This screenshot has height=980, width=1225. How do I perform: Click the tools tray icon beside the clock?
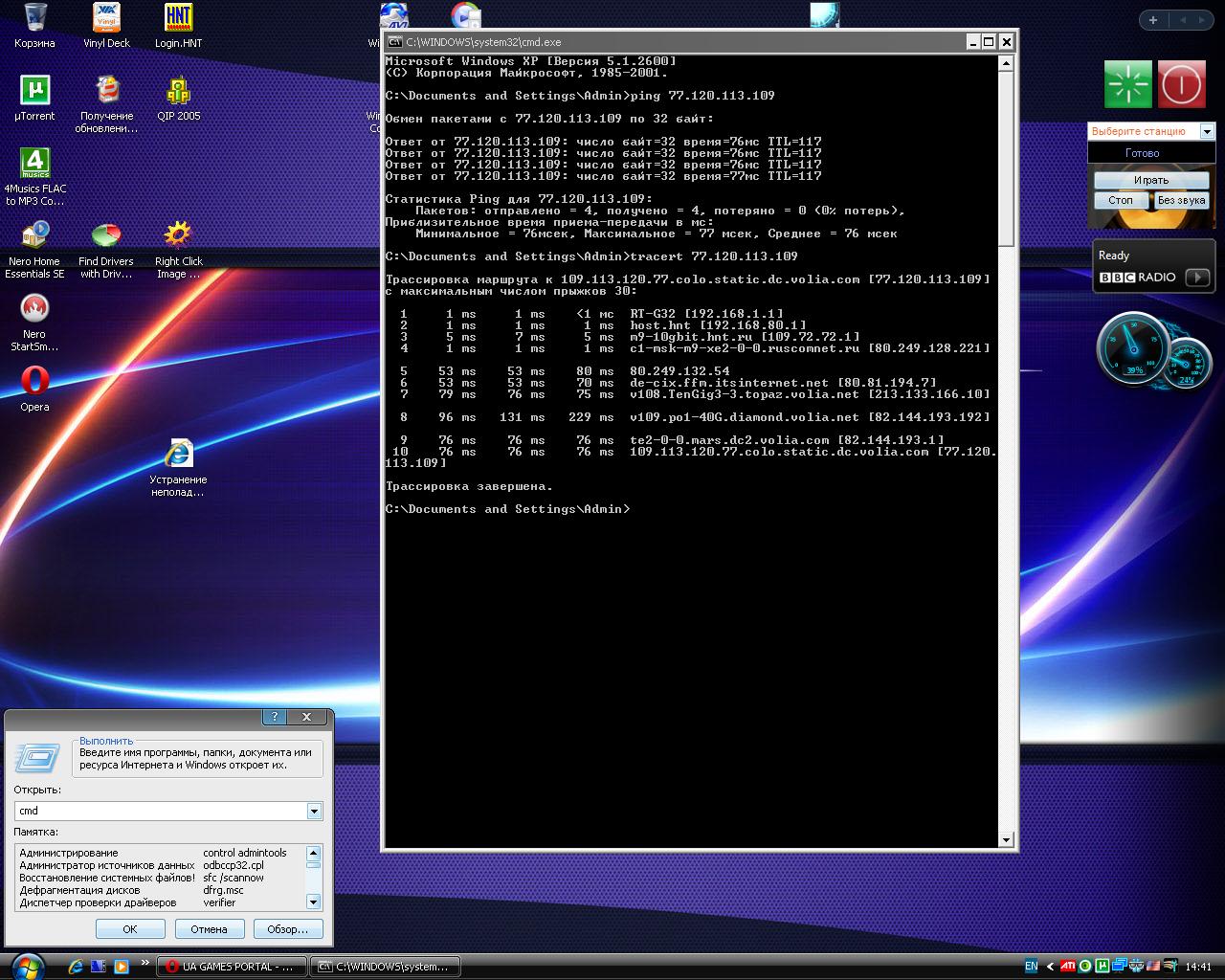tap(1170, 967)
